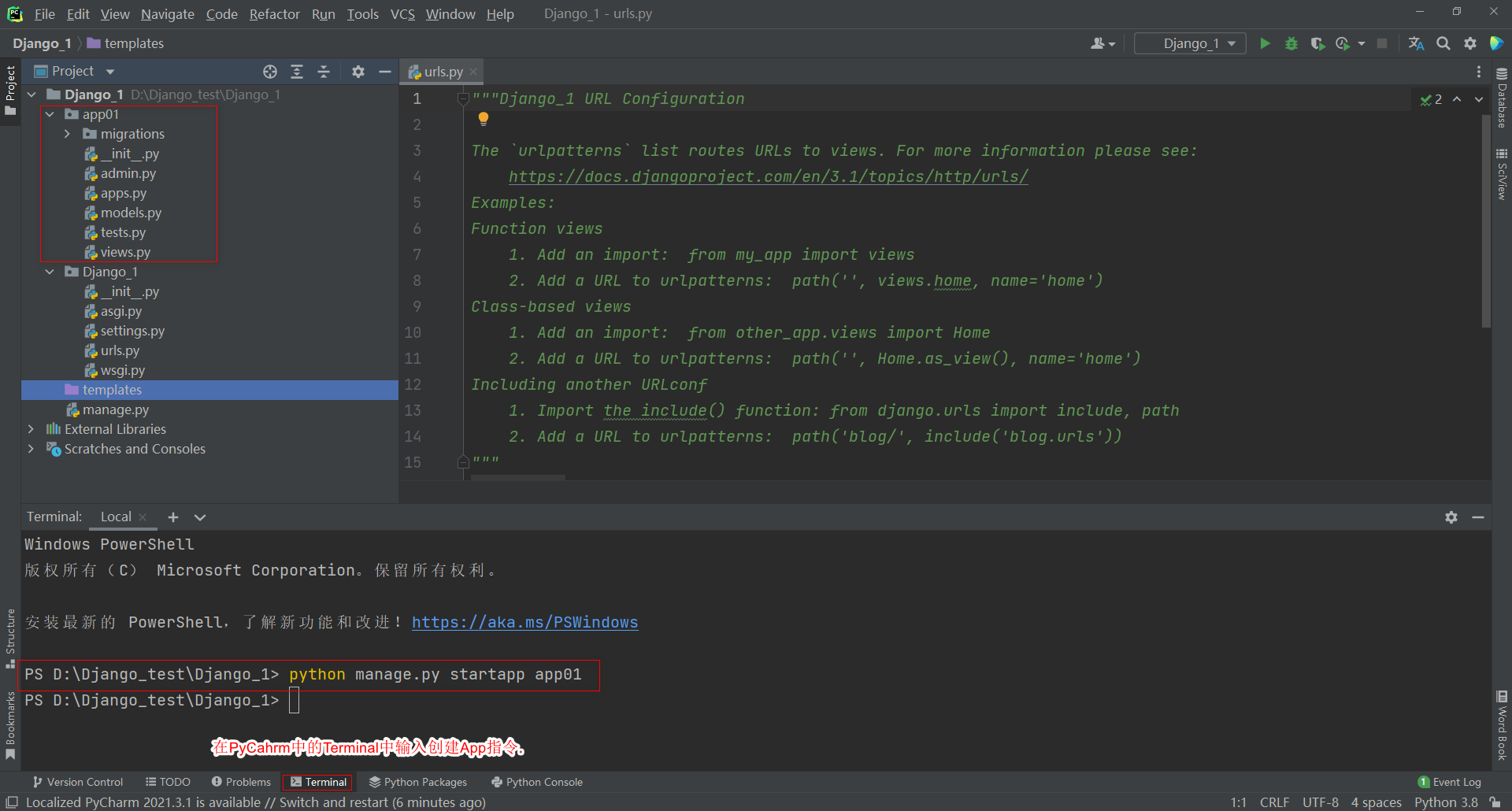This screenshot has width=1512, height=811.
Task: Expand all in Project panel
Action: 297,72
